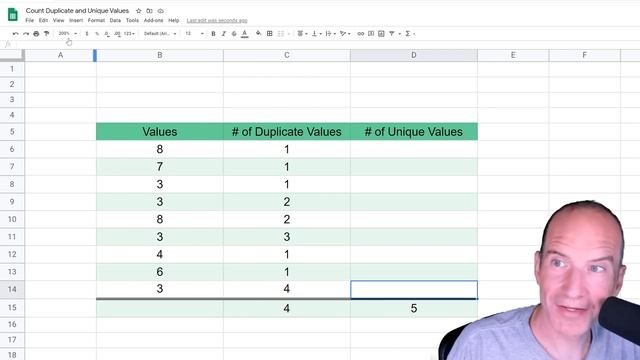Open the Format menu
The height and width of the screenshot is (360, 640).
click(x=96, y=20)
